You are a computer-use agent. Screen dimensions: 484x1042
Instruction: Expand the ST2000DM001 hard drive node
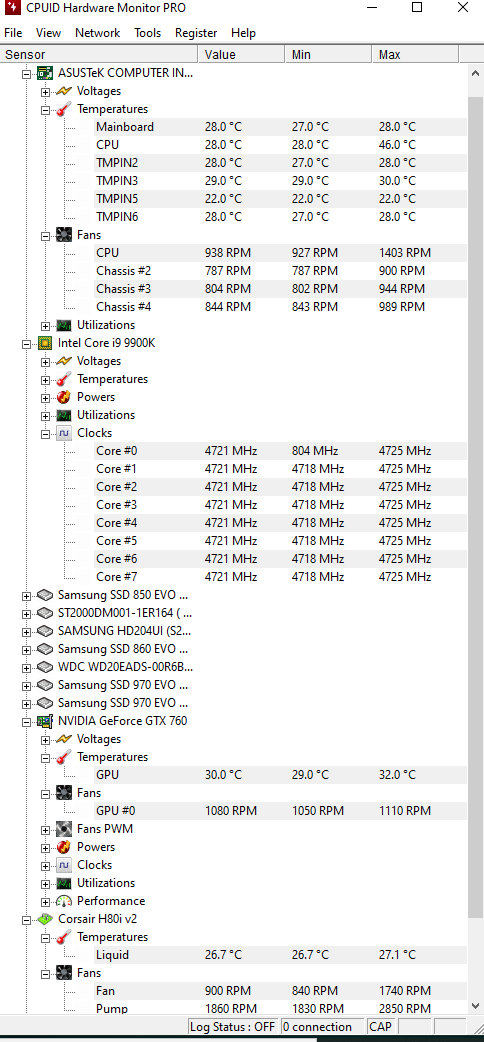pyautogui.click(x=26, y=614)
